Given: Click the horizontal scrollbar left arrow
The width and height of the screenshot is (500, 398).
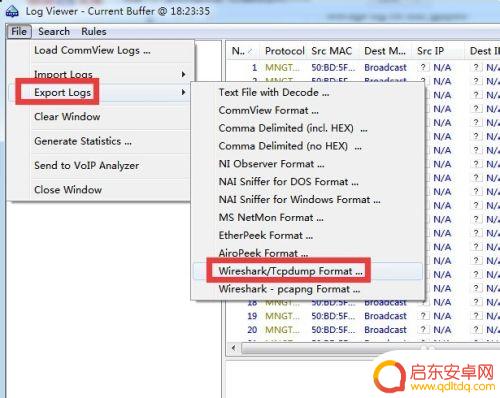Looking at the screenshot, I should [234, 348].
